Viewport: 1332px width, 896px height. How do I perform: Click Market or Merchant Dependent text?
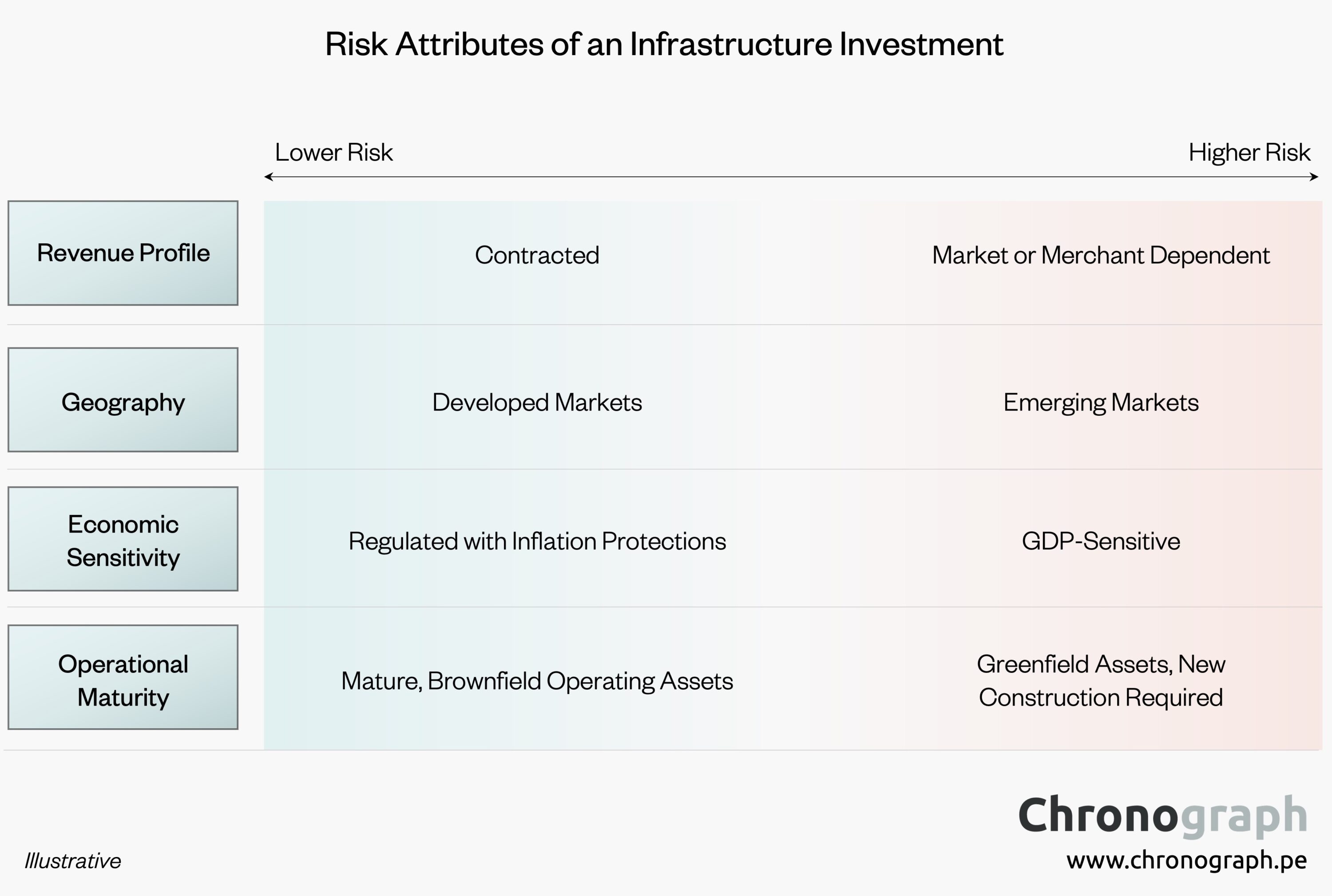click(x=1101, y=255)
